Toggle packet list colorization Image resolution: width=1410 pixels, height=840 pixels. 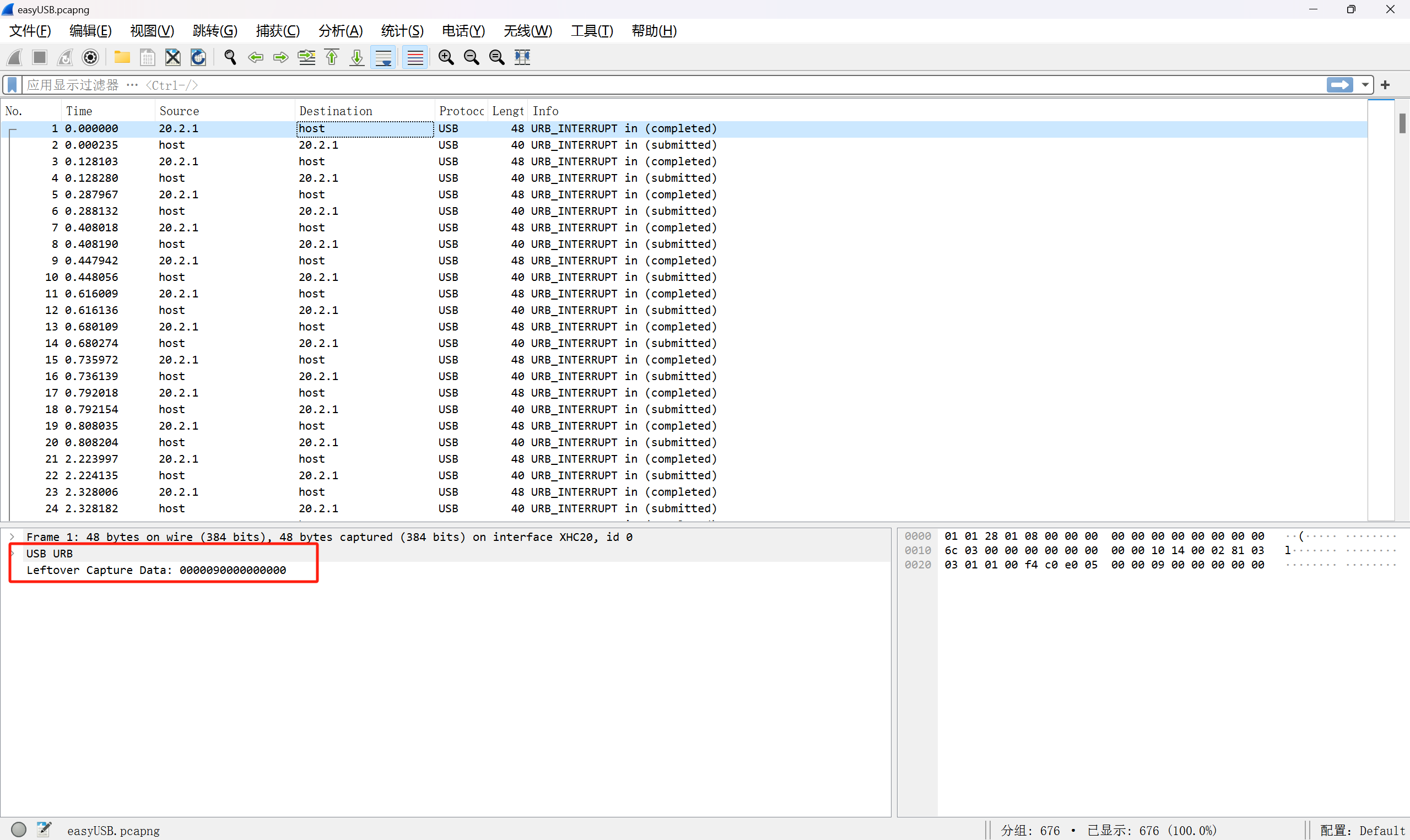415,57
